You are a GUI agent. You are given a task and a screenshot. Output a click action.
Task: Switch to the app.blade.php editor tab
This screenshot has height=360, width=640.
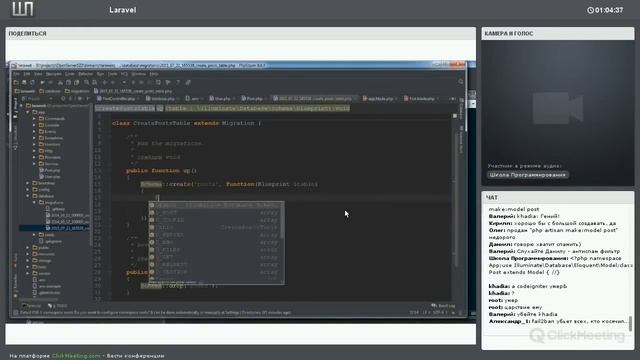380,99
